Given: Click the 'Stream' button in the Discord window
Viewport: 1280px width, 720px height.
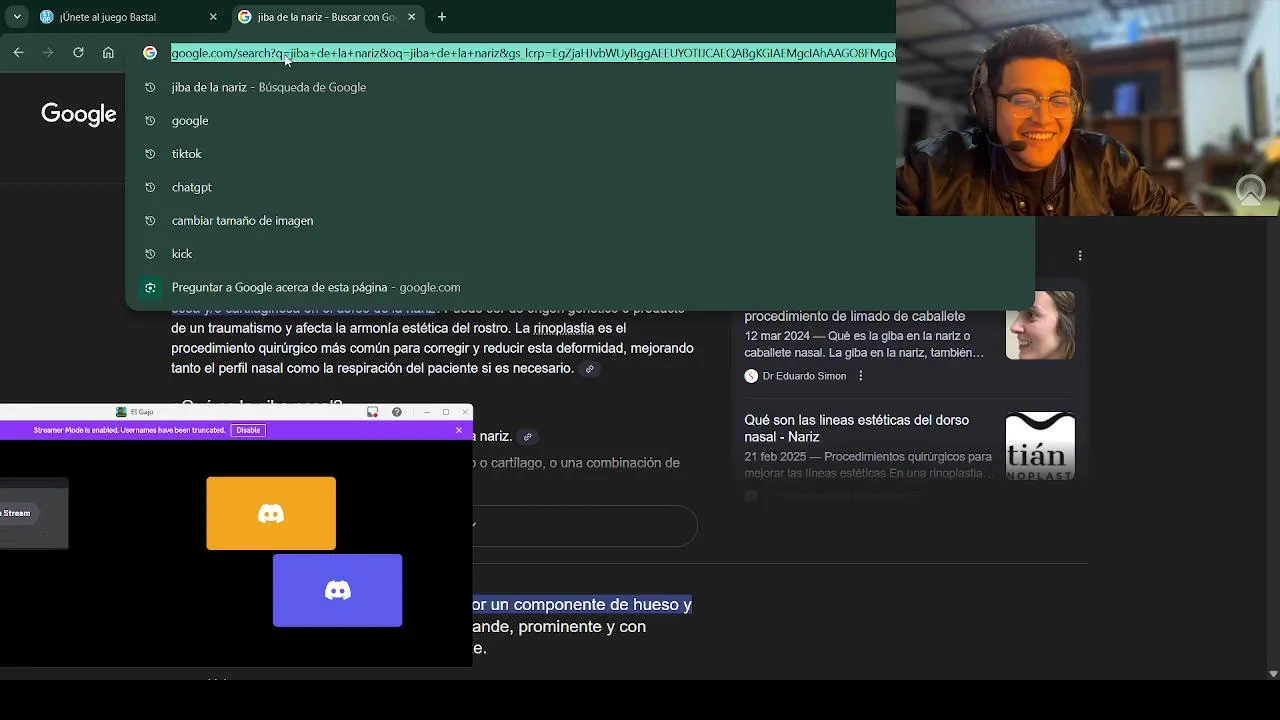Looking at the screenshot, I should pos(17,513).
